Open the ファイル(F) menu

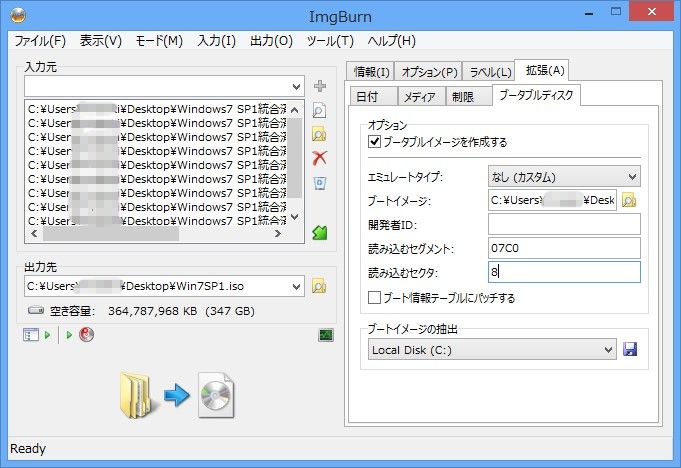[x=40, y=41]
